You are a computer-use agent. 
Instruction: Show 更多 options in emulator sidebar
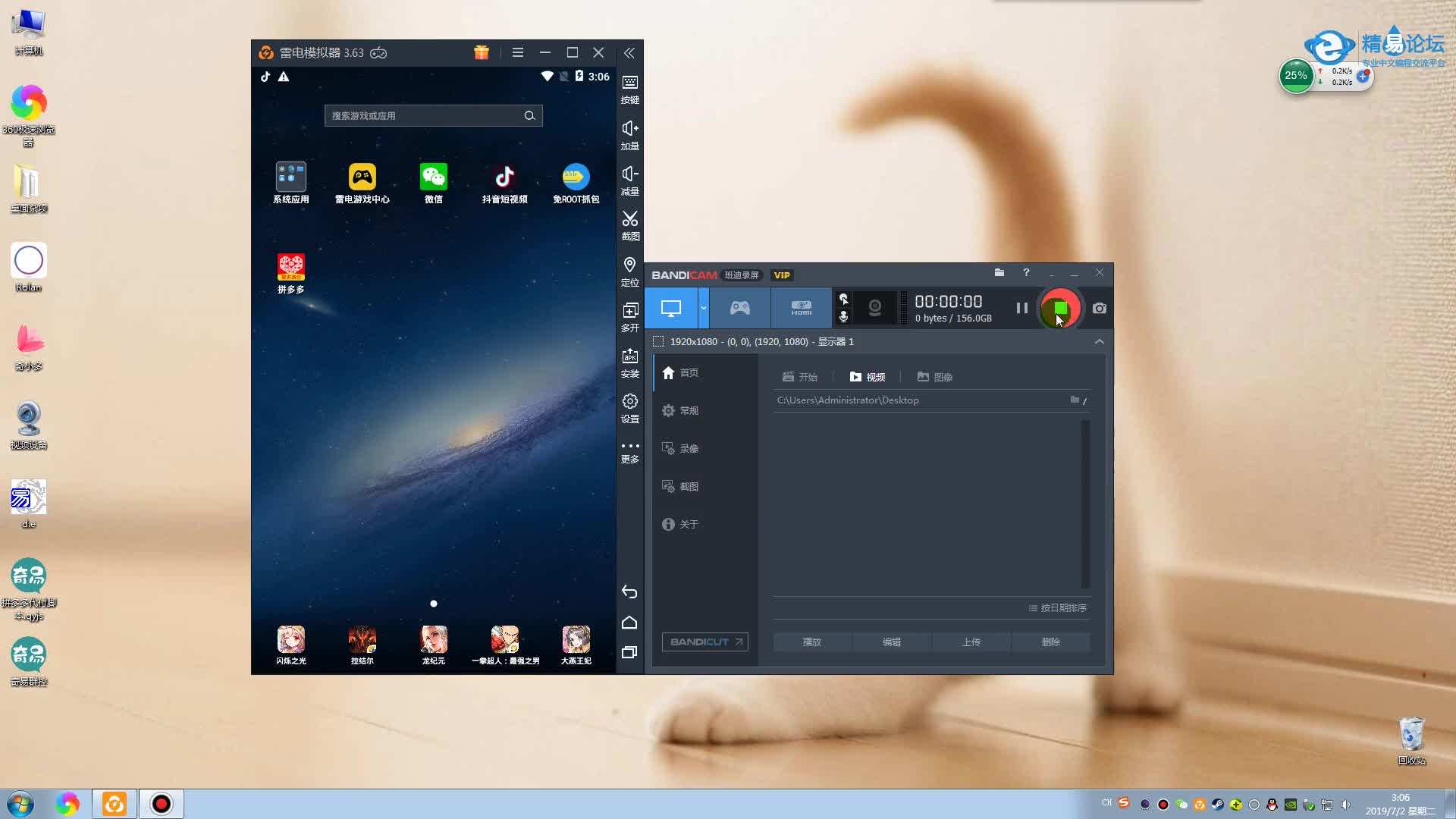coord(629,452)
